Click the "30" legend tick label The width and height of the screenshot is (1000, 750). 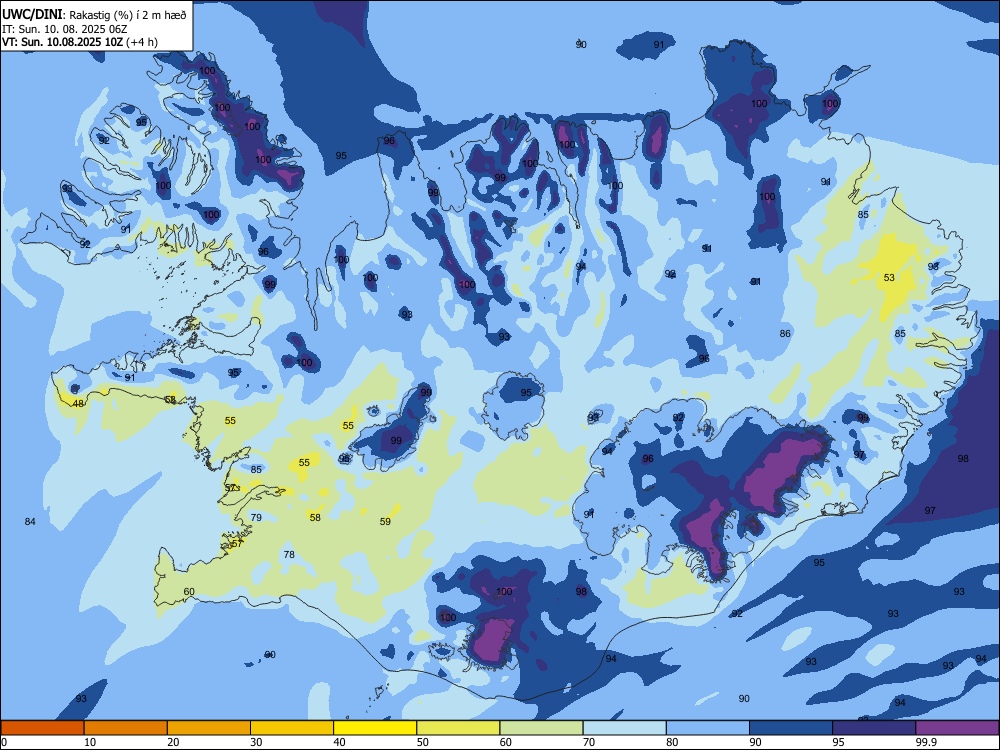coord(256,742)
